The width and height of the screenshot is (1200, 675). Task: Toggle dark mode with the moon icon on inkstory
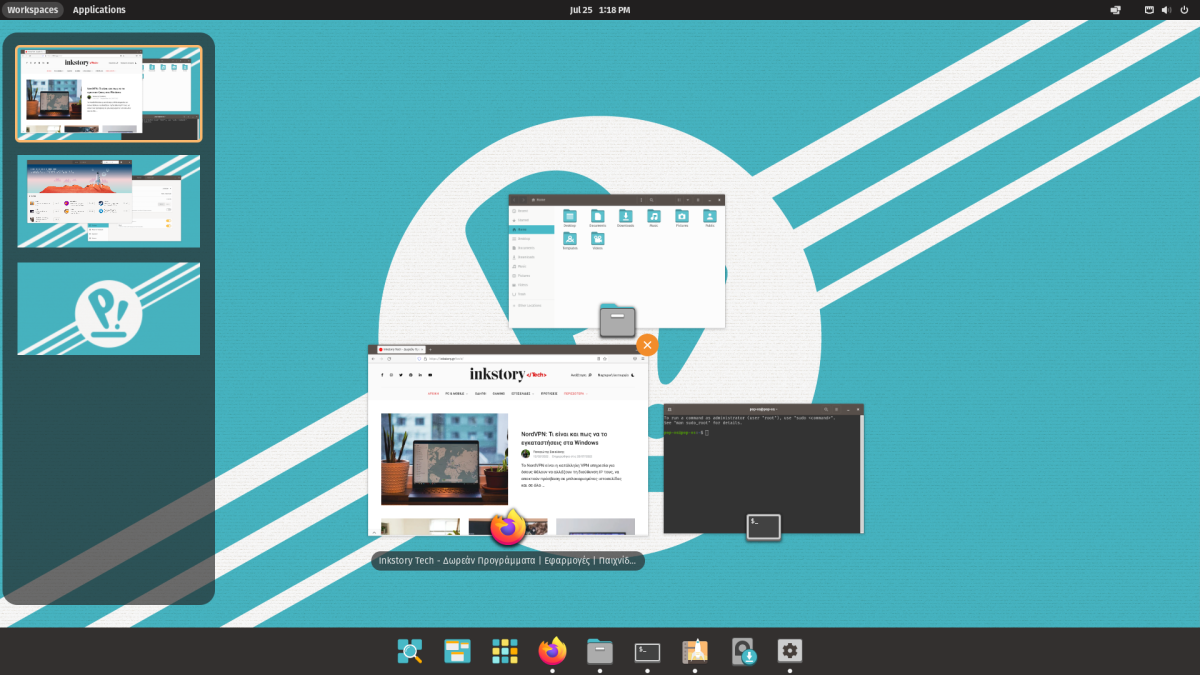pyautogui.click(x=633, y=375)
